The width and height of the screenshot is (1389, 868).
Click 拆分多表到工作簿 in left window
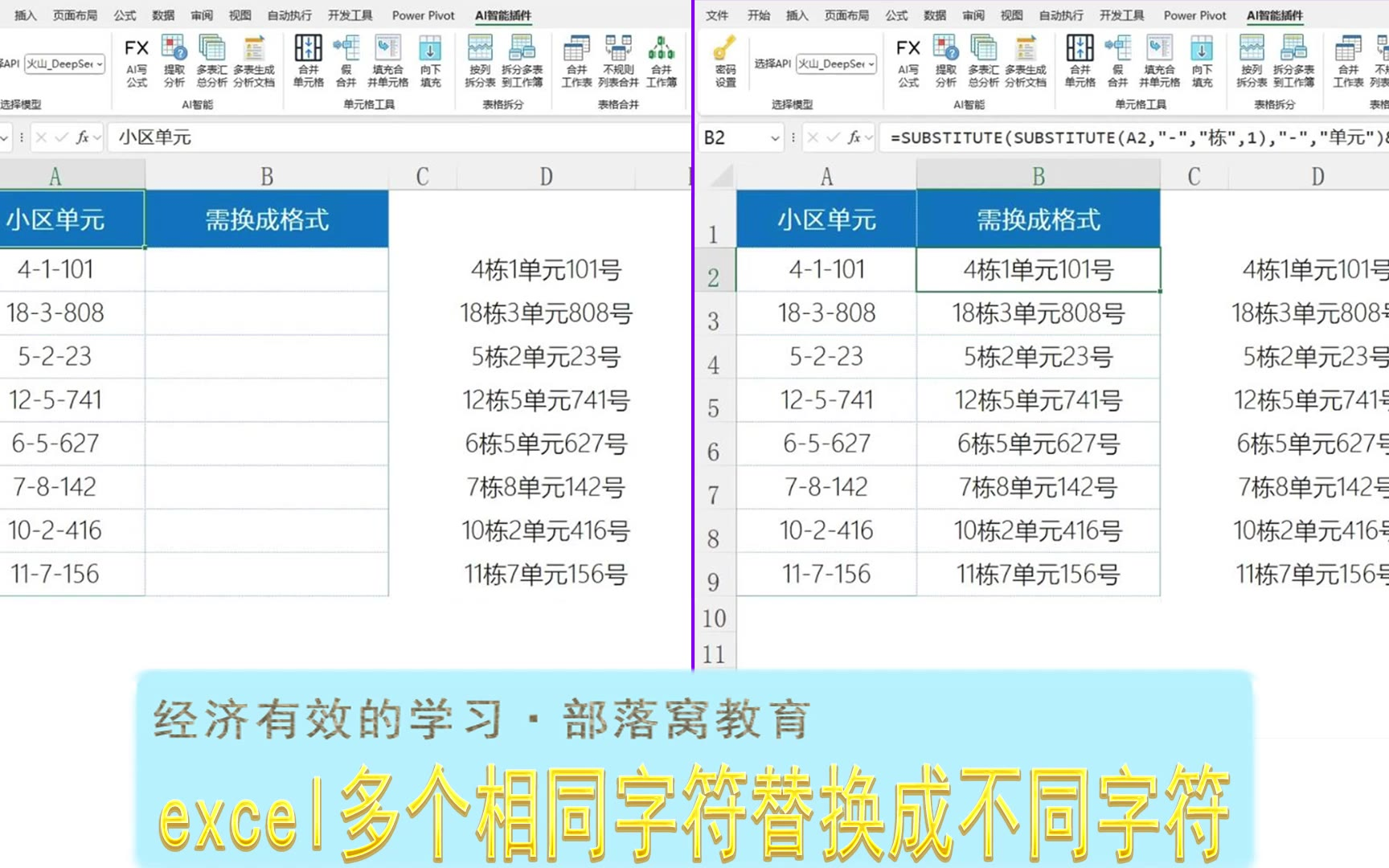tap(522, 61)
